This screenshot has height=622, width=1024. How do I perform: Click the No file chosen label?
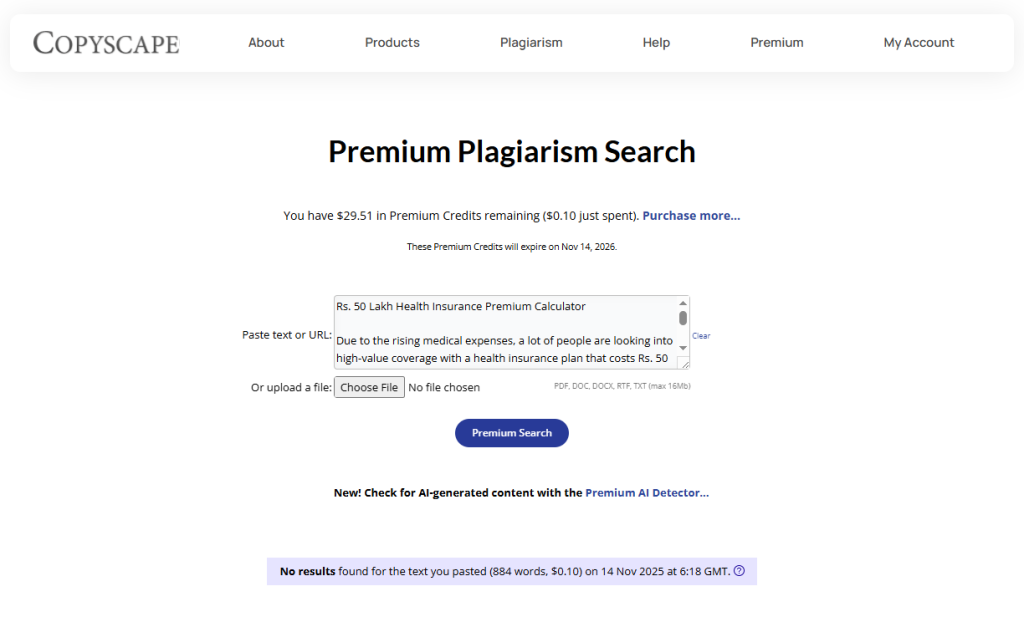[x=444, y=387]
